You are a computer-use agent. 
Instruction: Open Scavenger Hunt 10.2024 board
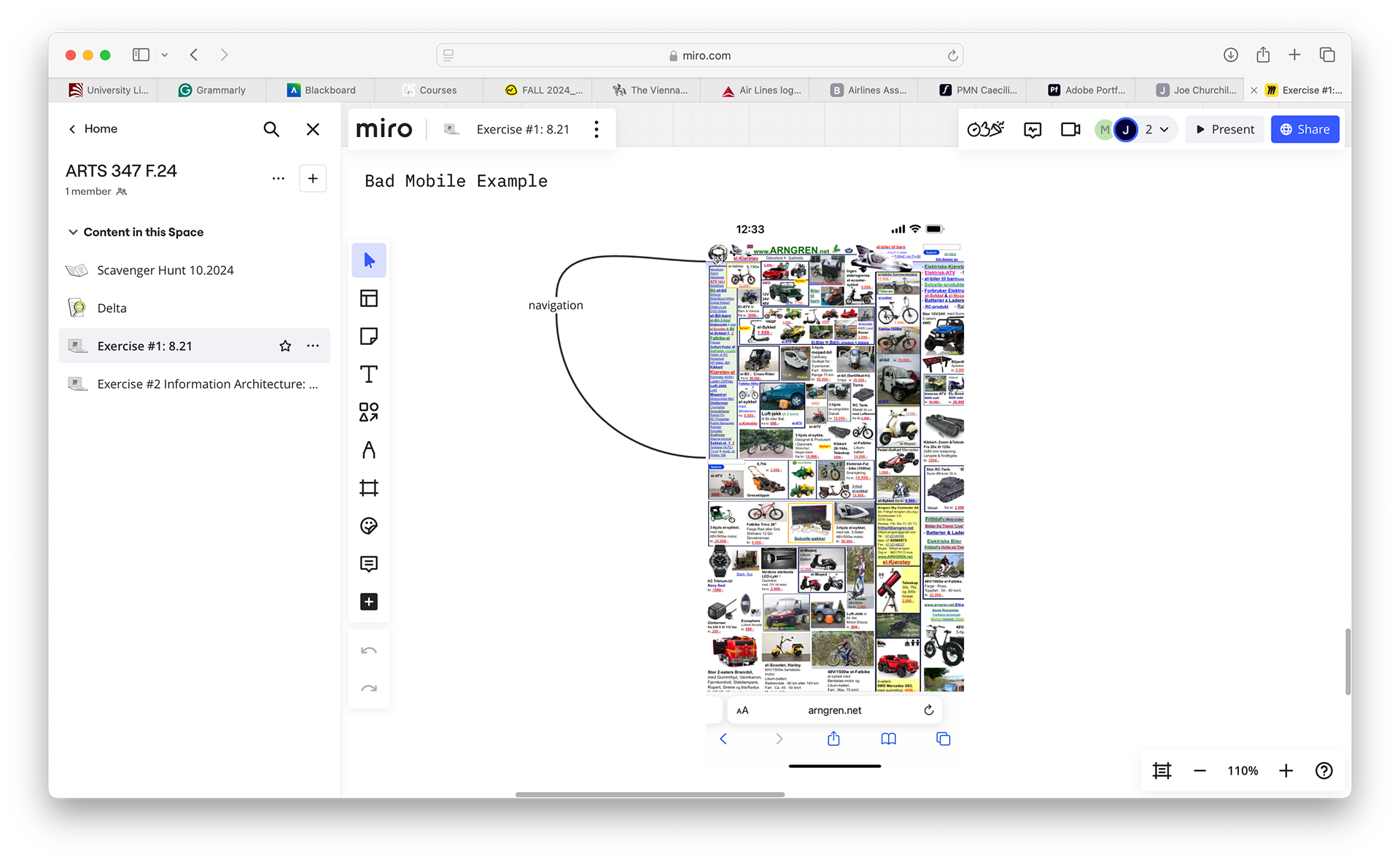(194, 270)
